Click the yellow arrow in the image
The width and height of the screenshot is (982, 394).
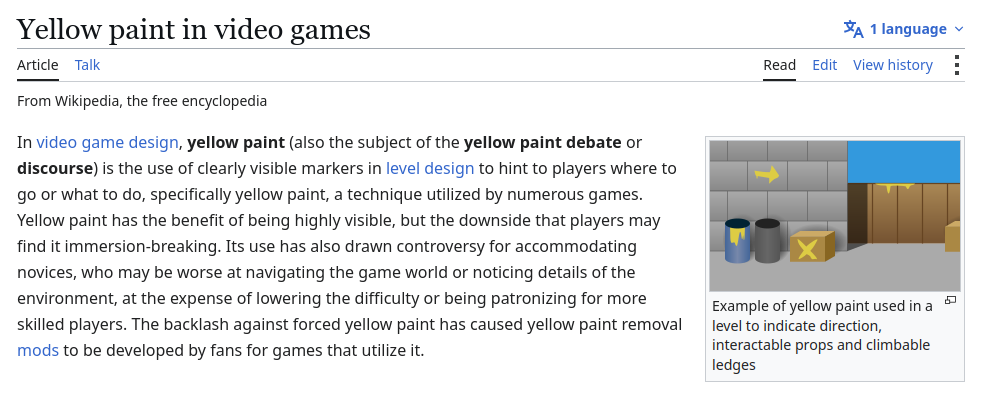click(767, 174)
